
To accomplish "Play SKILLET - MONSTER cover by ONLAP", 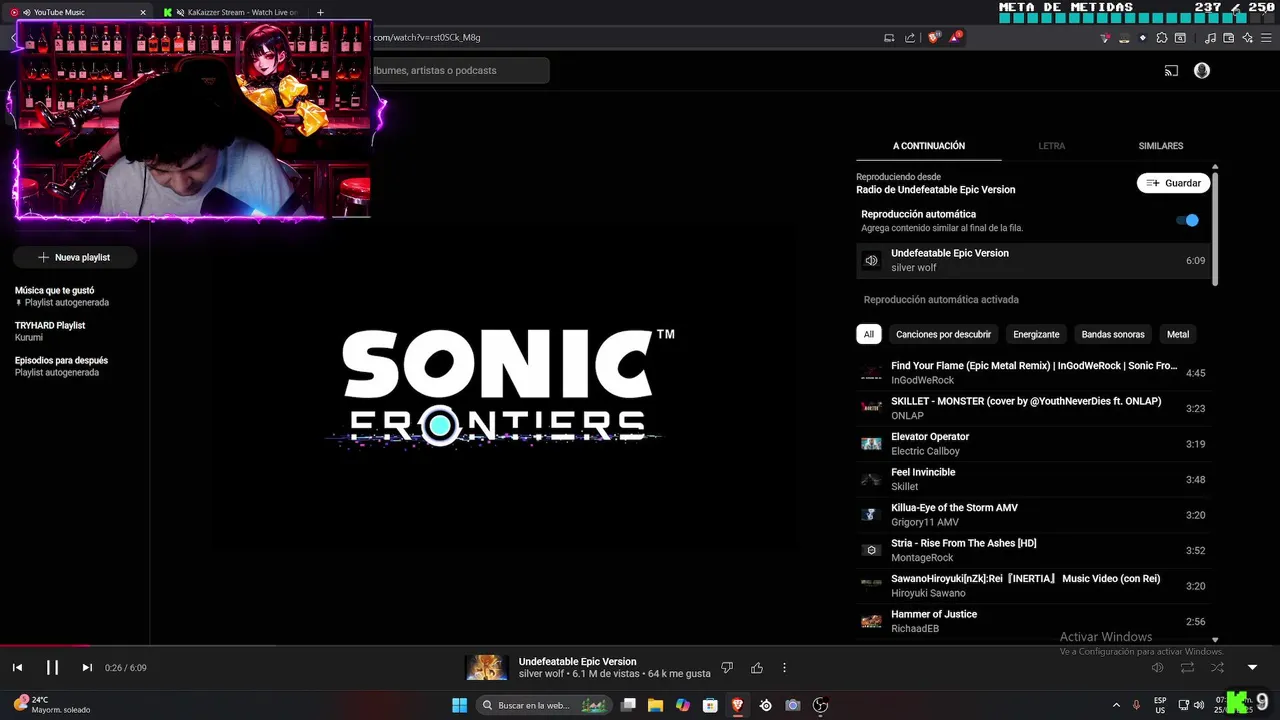I will (1033, 408).
